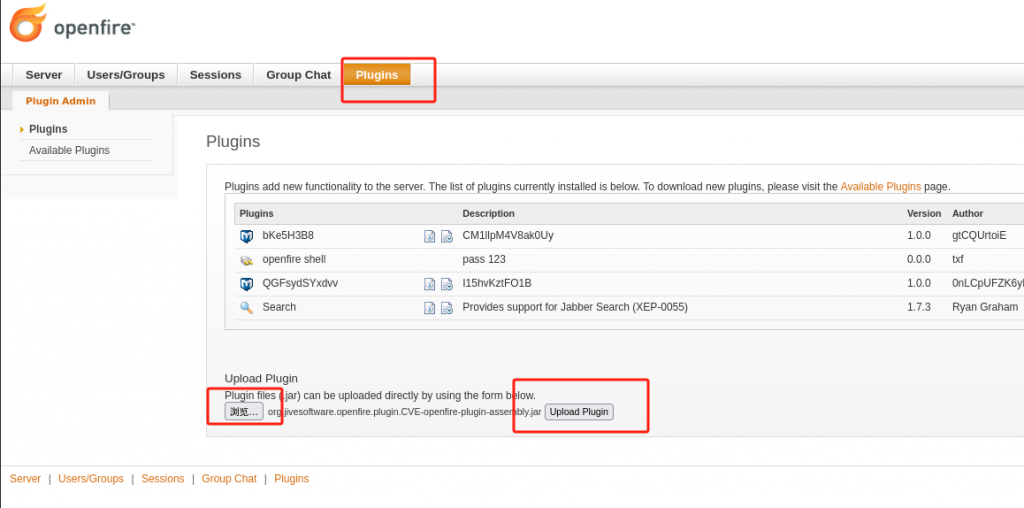Click the Upload Plugin section heading

261,378
